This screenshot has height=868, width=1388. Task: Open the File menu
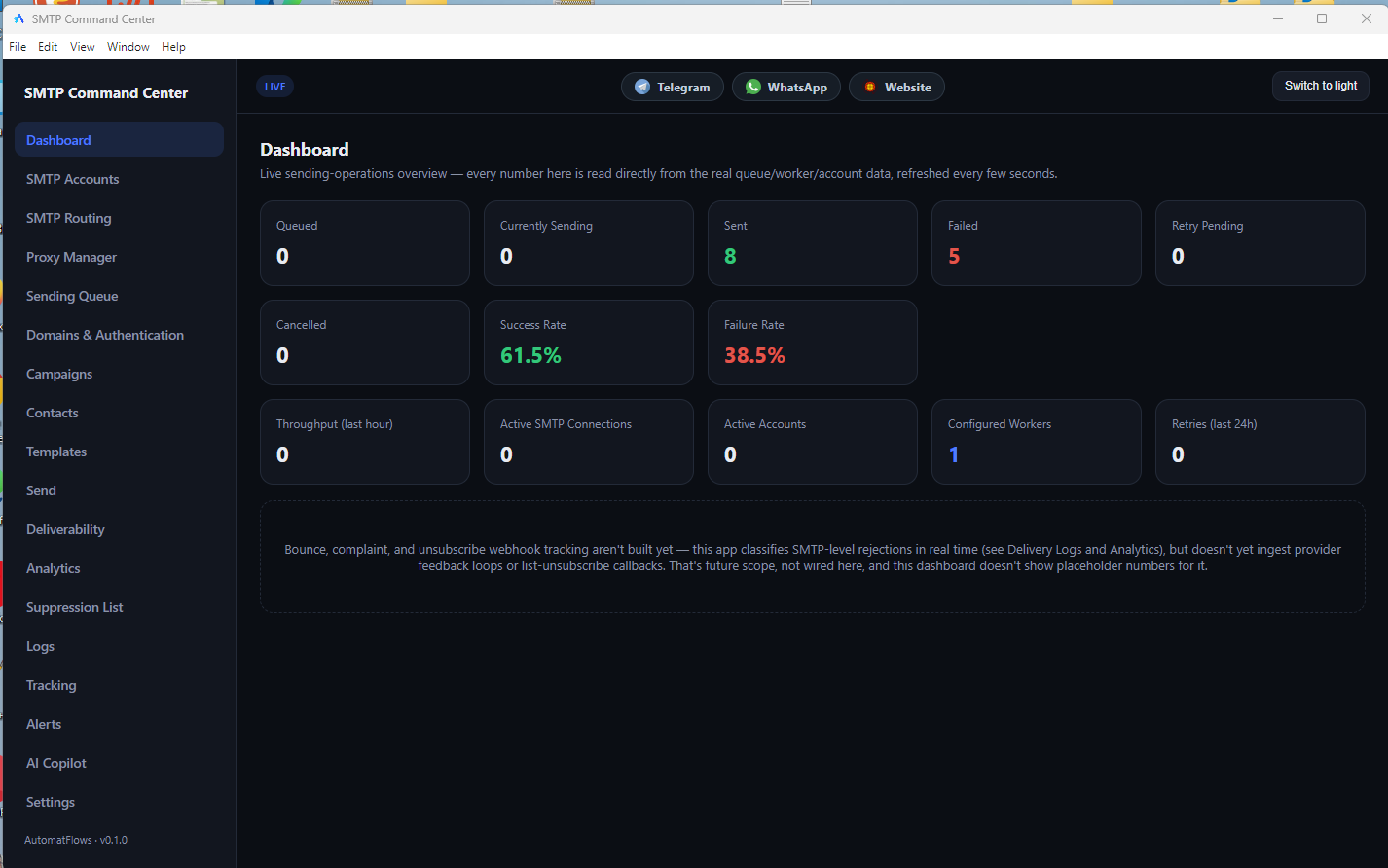tap(18, 47)
